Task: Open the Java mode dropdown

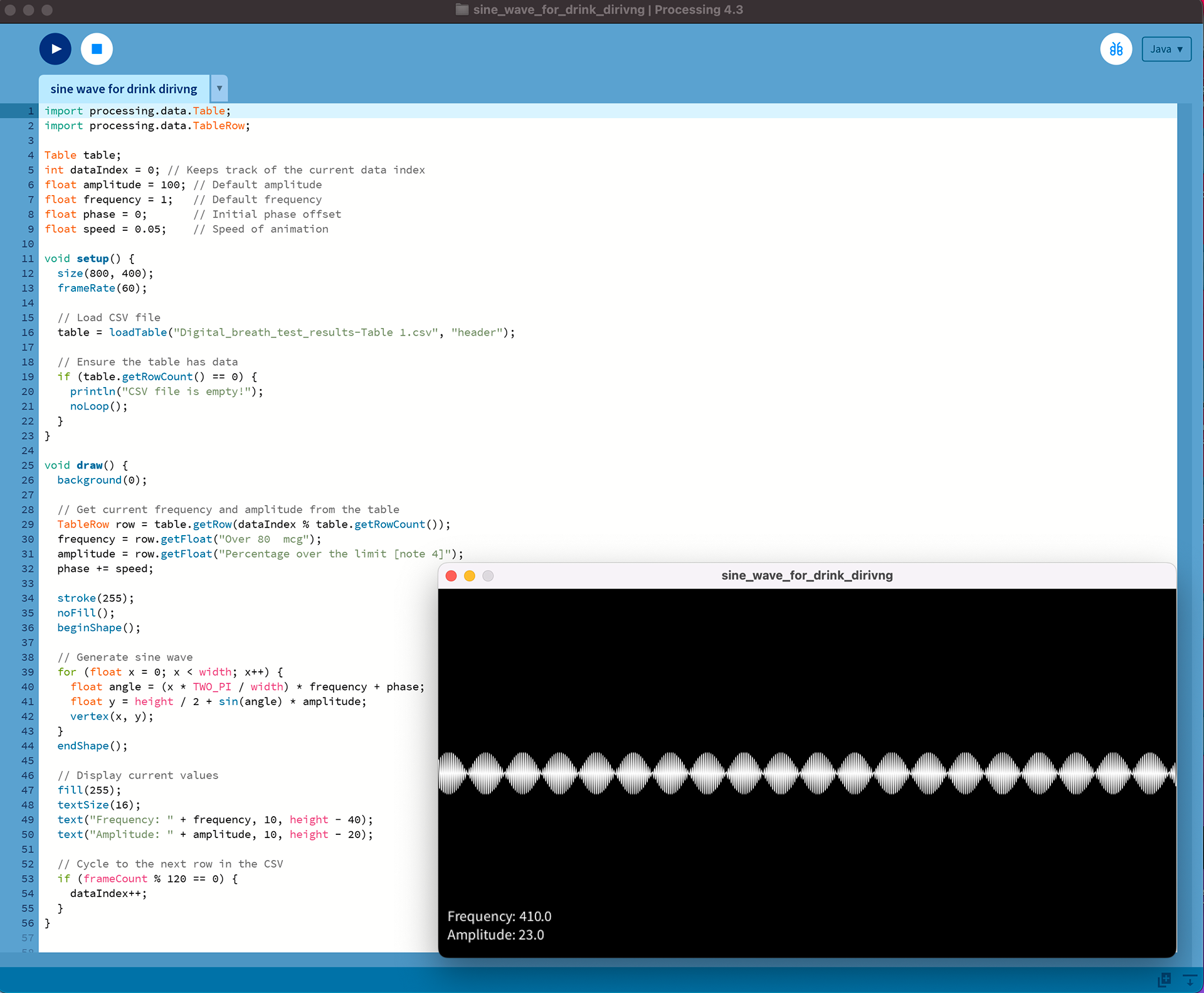Action: [1166, 49]
